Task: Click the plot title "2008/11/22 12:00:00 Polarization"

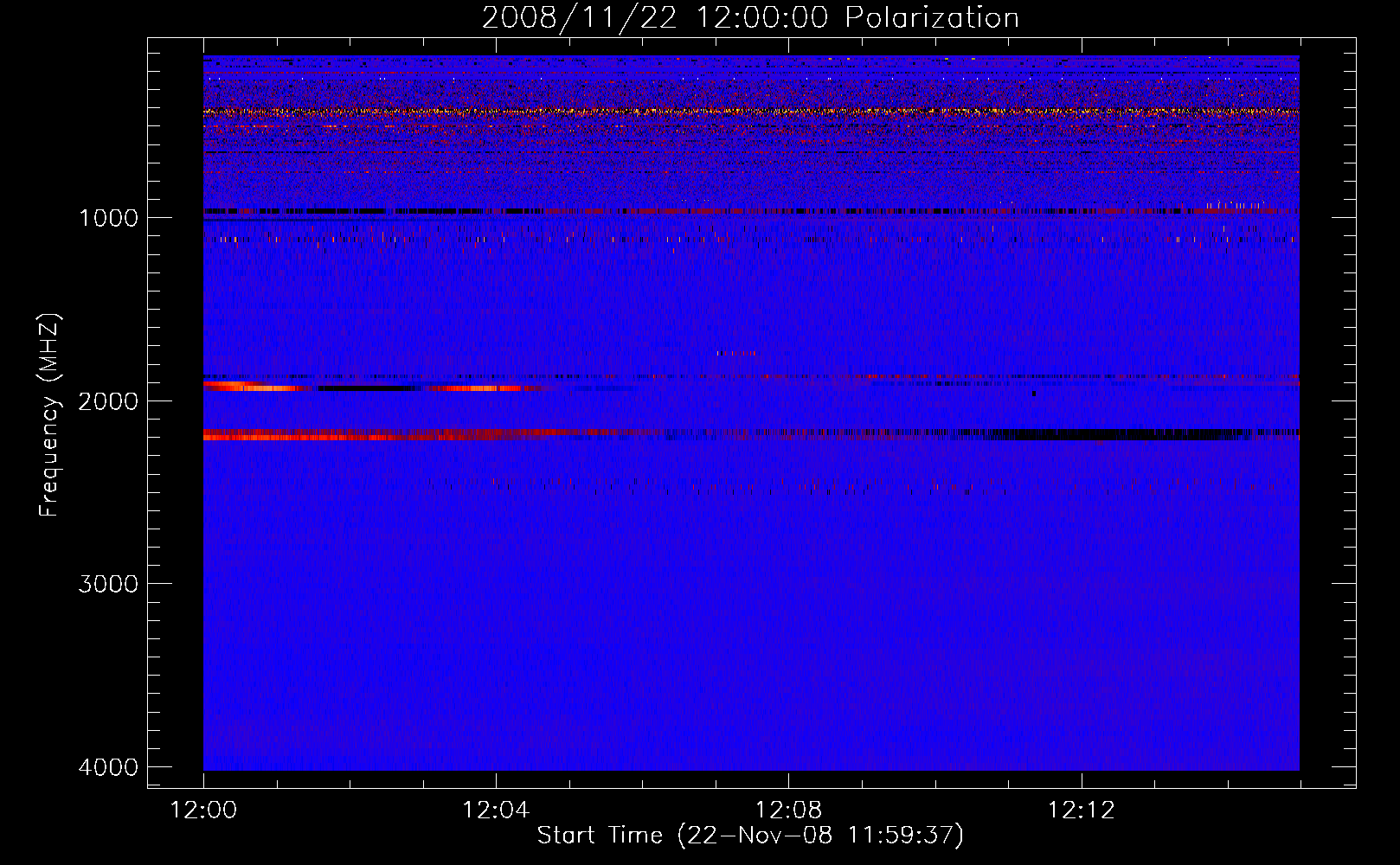Action: (x=750, y=18)
